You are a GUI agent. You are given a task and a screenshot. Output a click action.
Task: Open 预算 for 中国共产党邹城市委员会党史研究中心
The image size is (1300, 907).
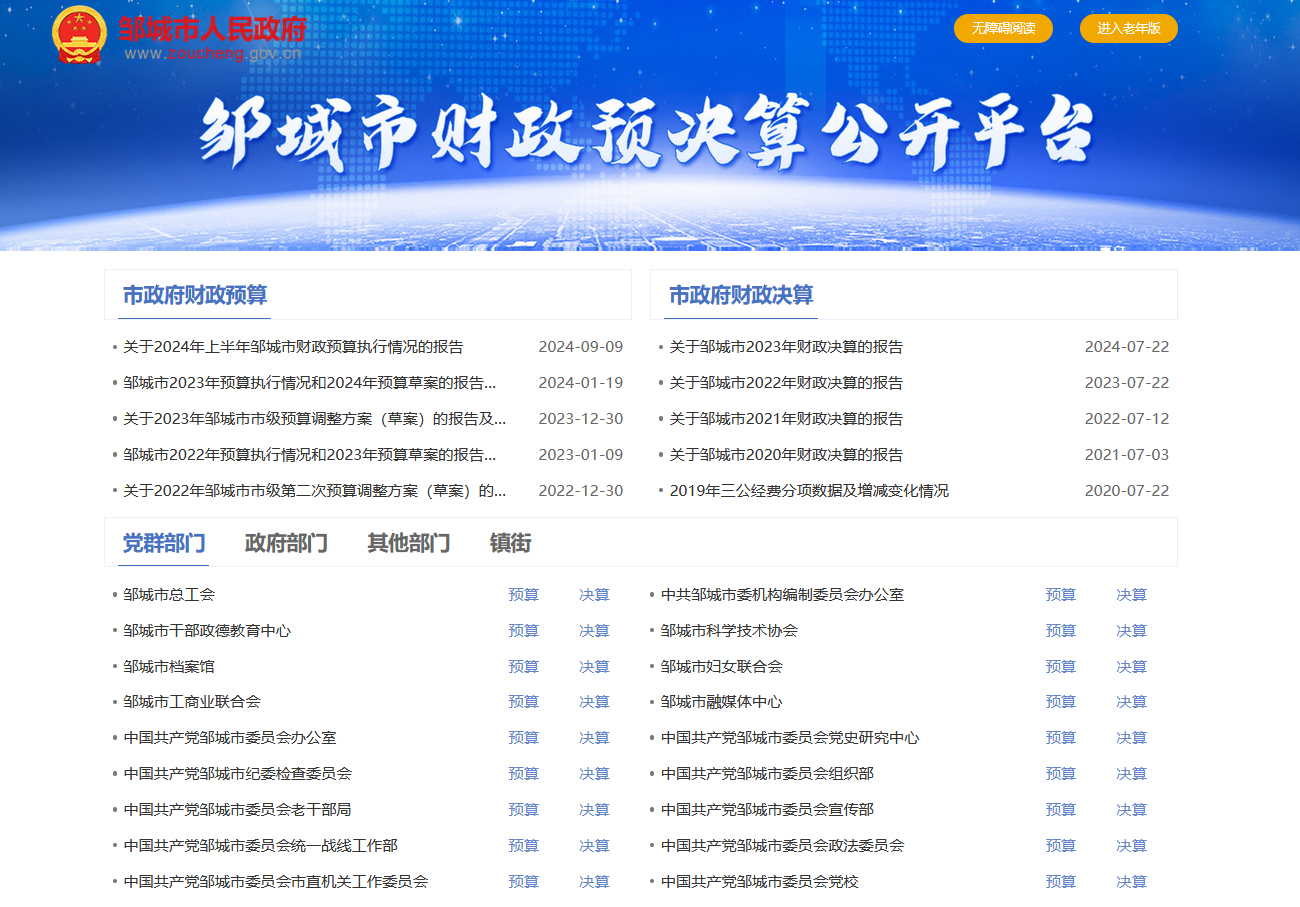pyautogui.click(x=1061, y=738)
